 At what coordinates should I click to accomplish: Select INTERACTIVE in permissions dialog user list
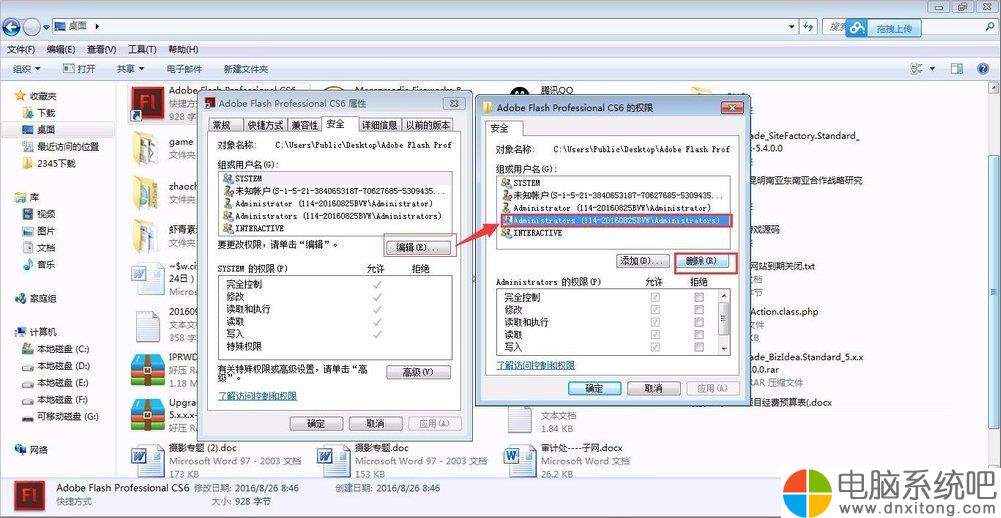click(538, 233)
